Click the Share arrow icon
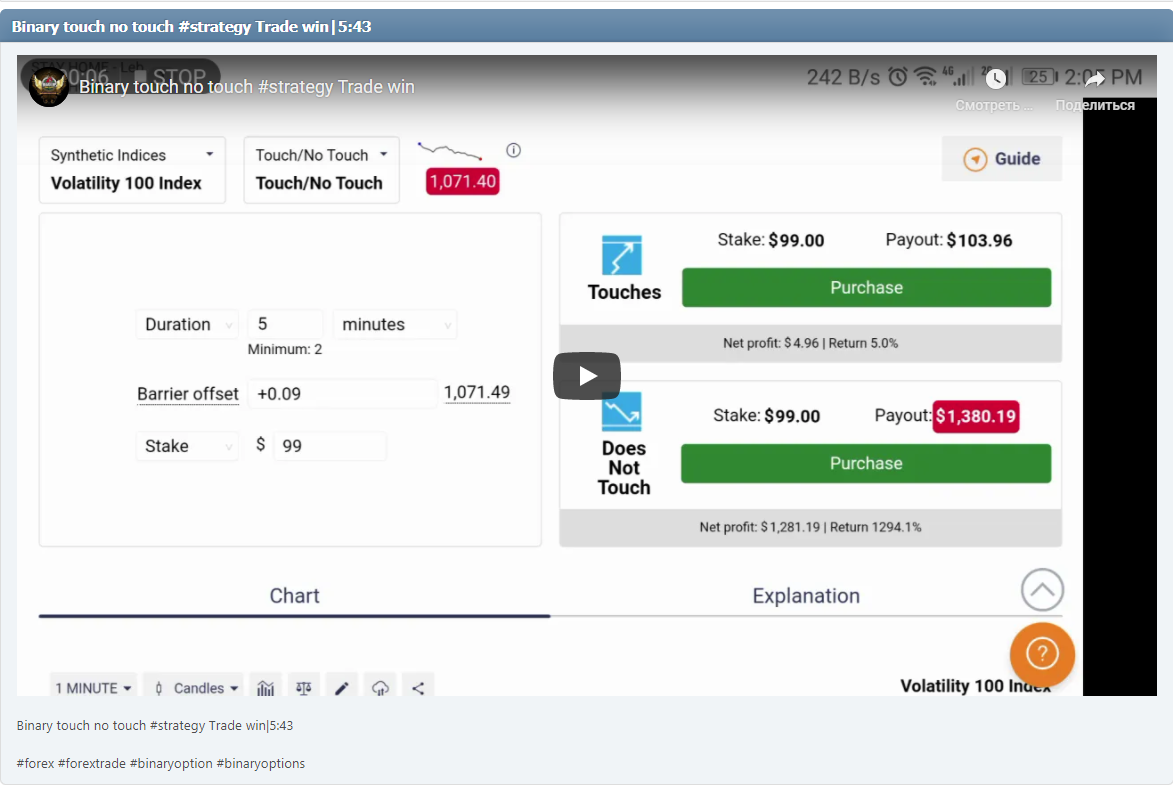The height and width of the screenshot is (788, 1173). [x=1094, y=80]
